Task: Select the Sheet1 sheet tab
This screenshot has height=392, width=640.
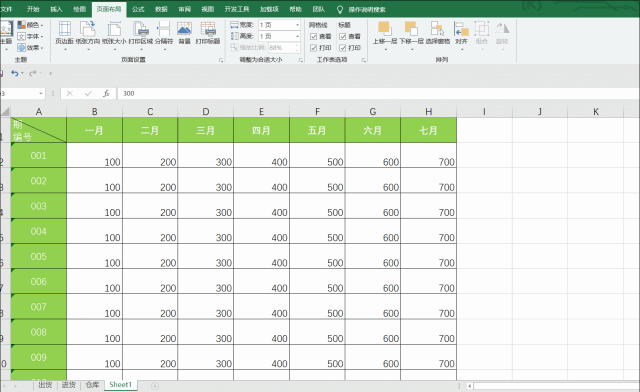Action: pos(120,385)
